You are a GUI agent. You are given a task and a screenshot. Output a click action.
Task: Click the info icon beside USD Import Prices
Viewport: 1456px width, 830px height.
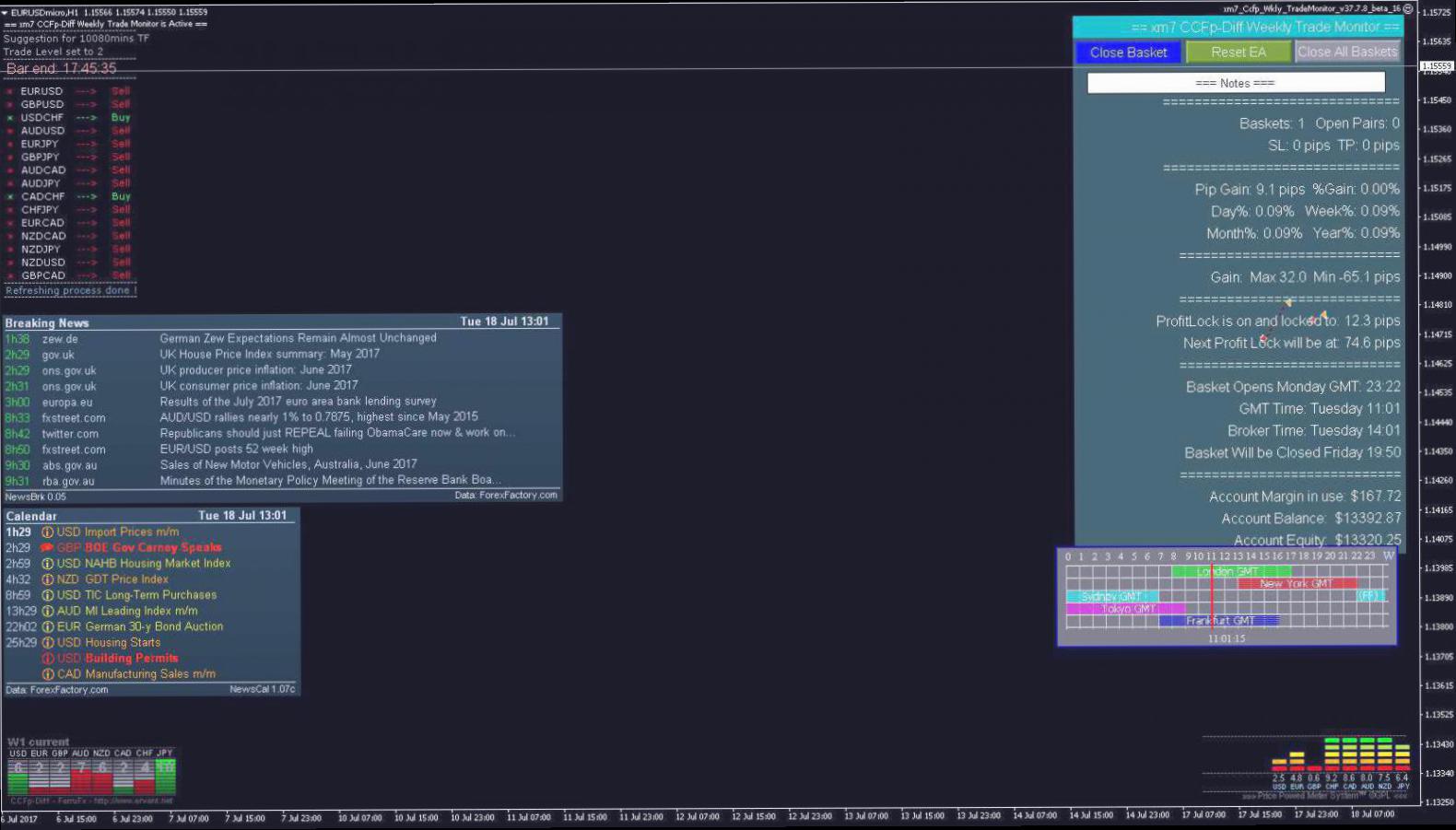click(x=48, y=532)
